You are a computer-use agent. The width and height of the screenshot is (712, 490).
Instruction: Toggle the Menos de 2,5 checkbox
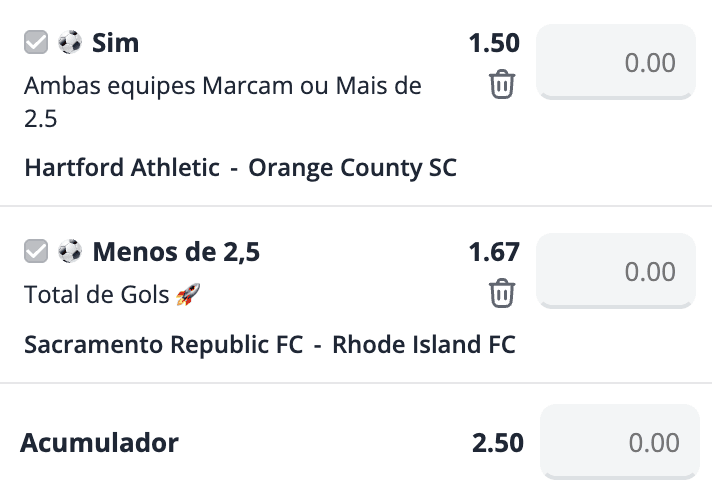click(36, 251)
